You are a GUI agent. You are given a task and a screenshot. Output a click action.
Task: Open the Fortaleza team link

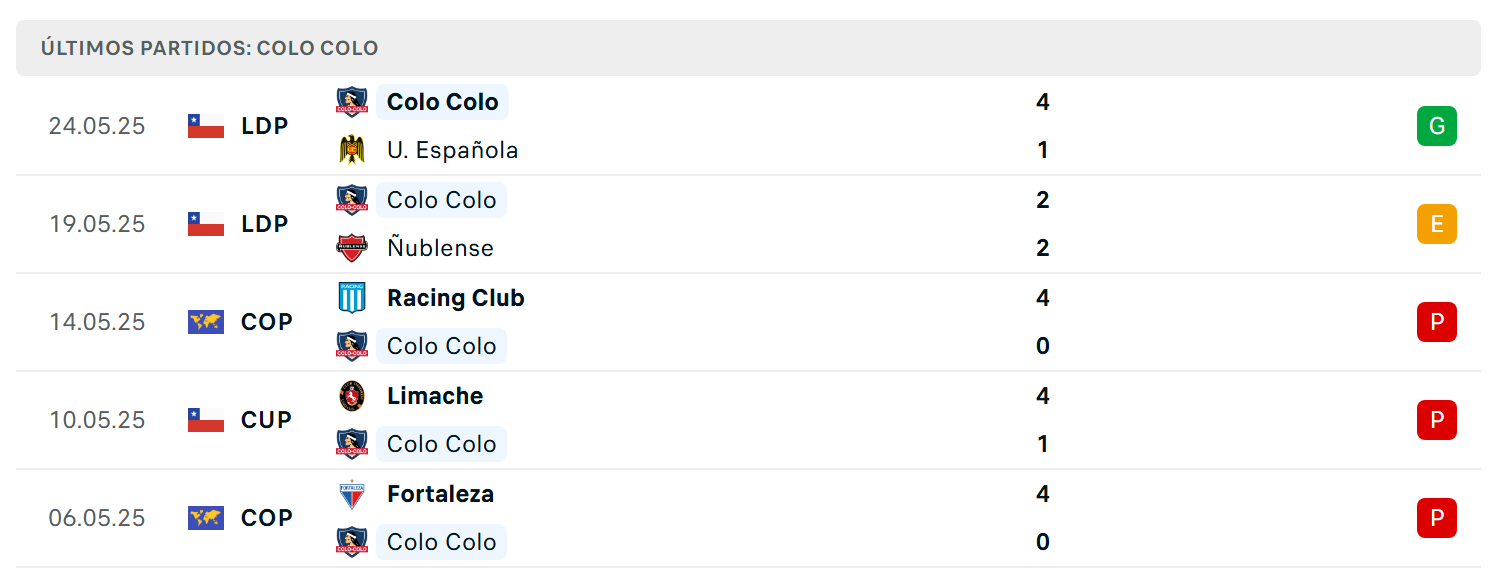[x=440, y=494]
